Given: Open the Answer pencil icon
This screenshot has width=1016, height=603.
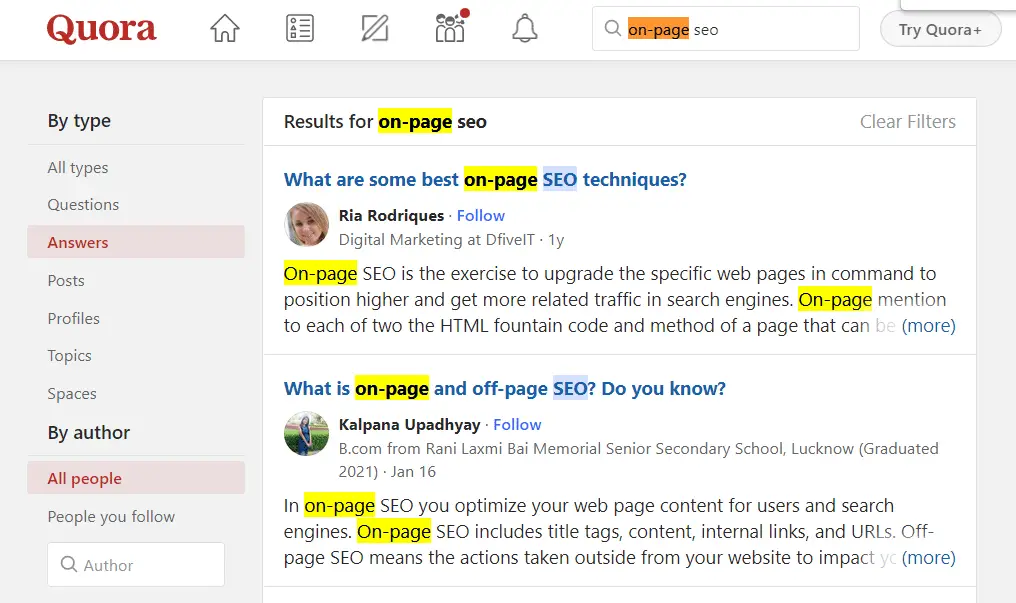Looking at the screenshot, I should (x=375, y=28).
